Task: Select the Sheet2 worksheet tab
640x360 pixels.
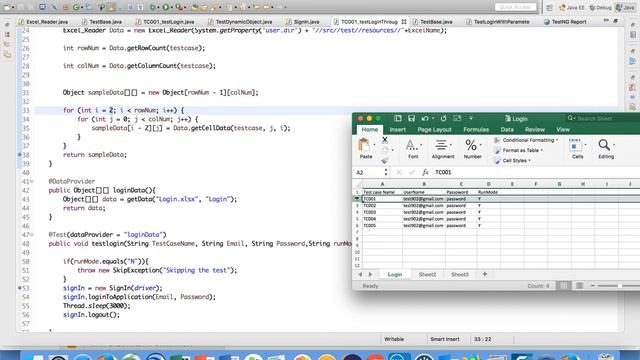Action: coord(427,274)
